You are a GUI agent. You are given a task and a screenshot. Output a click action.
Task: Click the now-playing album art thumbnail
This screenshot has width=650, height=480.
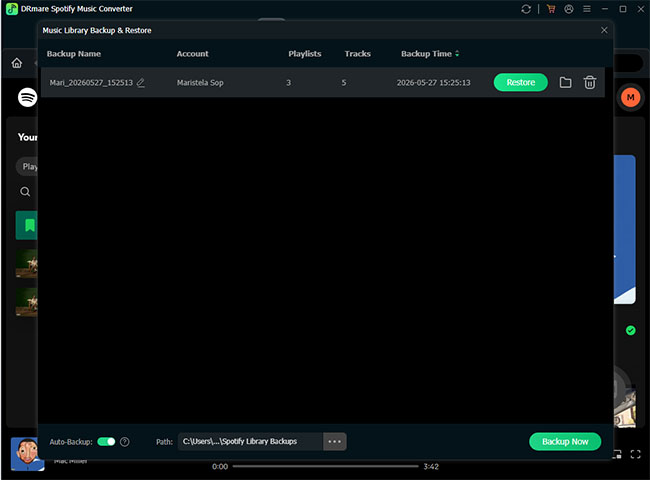(27, 454)
